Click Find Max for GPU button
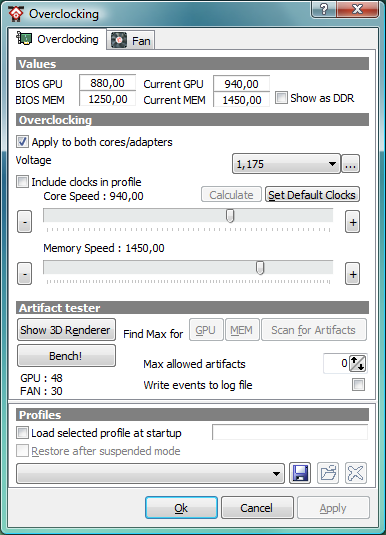 pyautogui.click(x=206, y=330)
